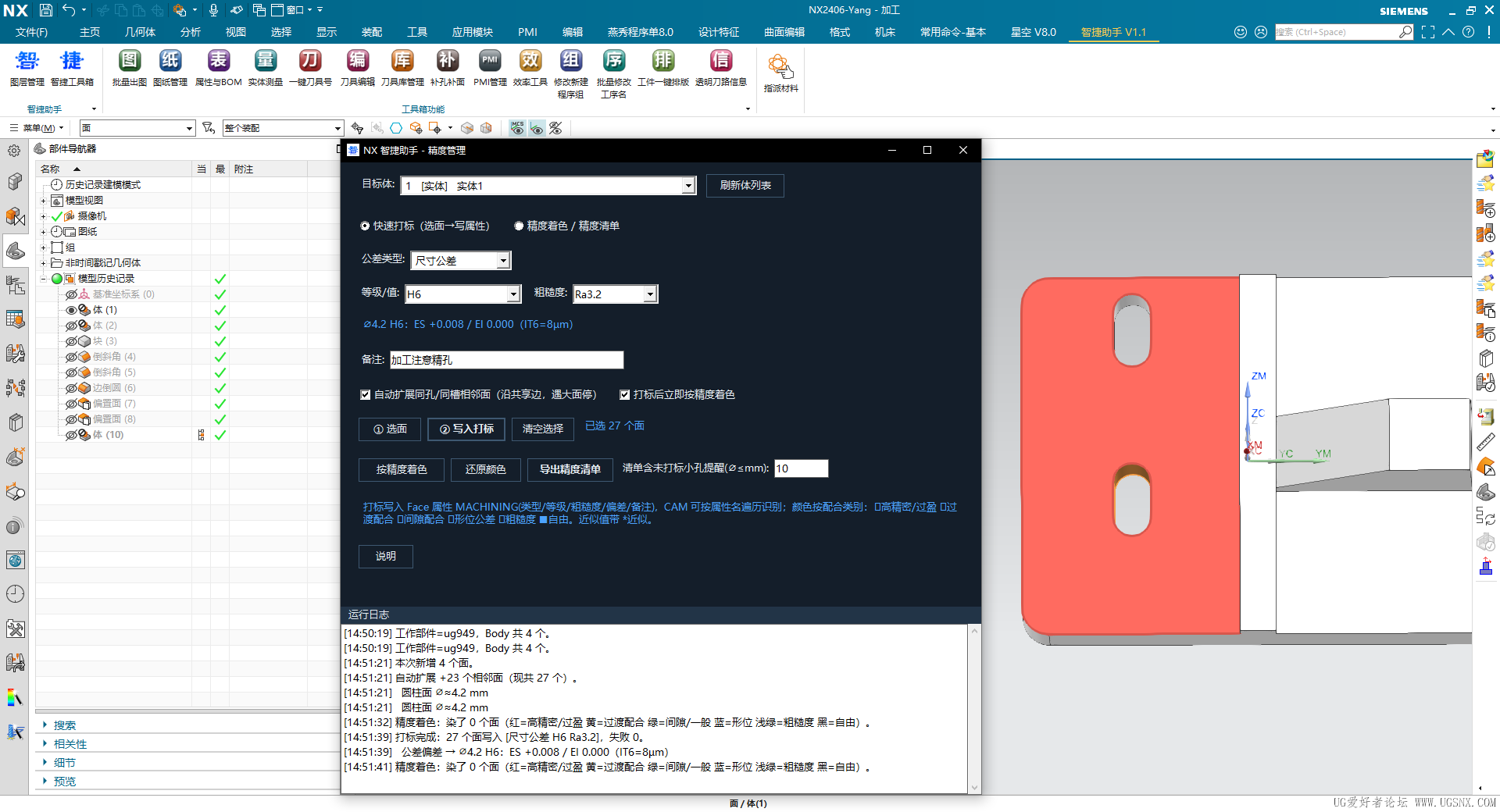Click the 指派材料 assign material icon

pyautogui.click(x=780, y=73)
